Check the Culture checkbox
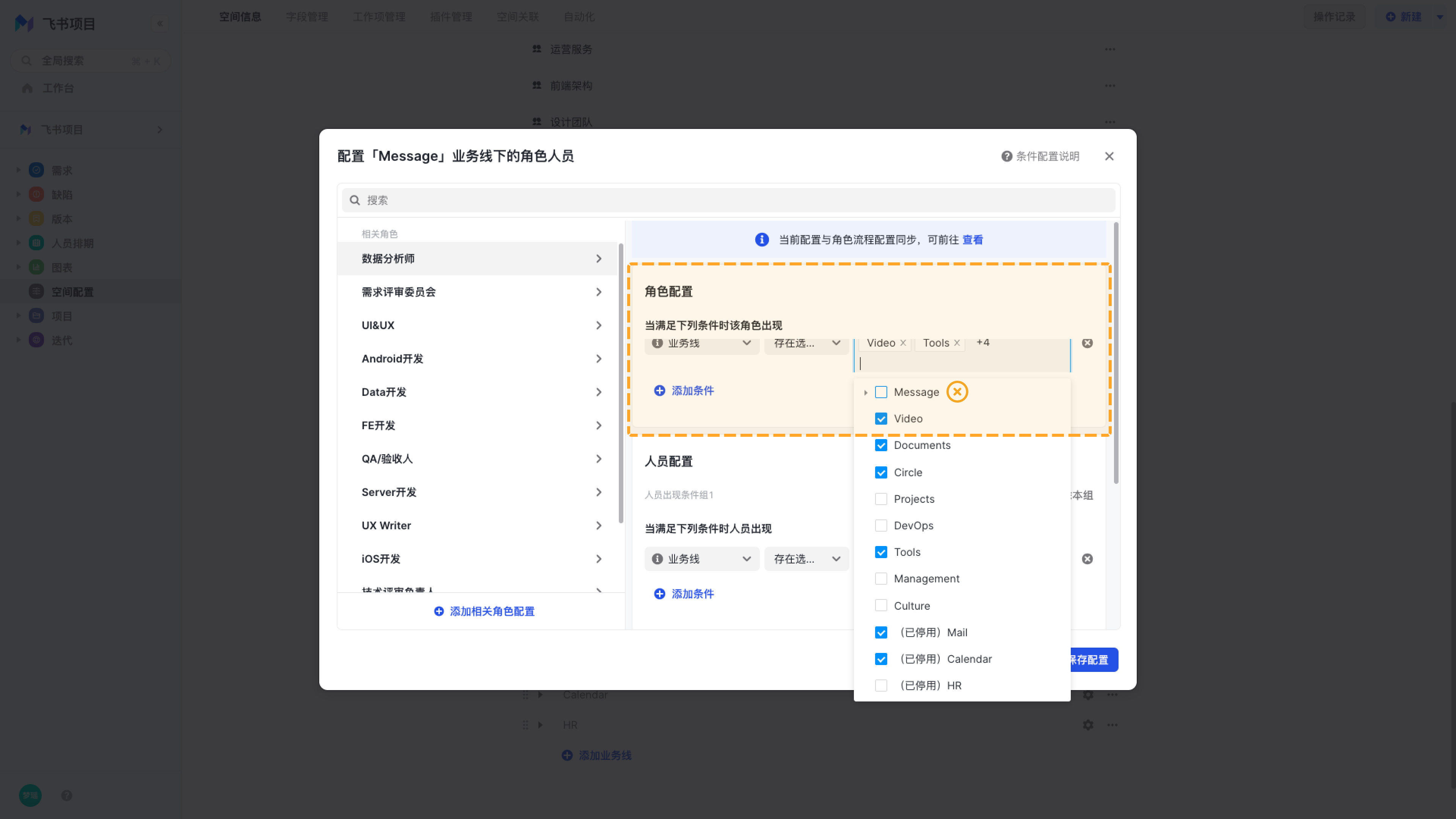Viewport: 1456px width, 819px height. (880, 606)
